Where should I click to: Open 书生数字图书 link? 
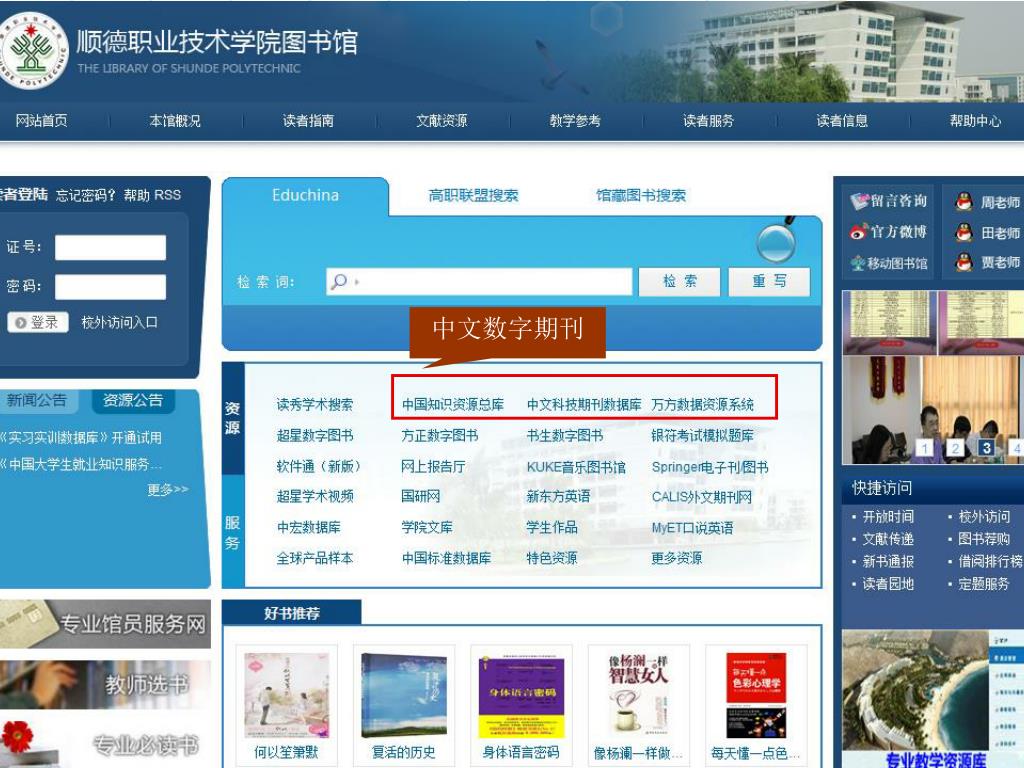pos(565,436)
